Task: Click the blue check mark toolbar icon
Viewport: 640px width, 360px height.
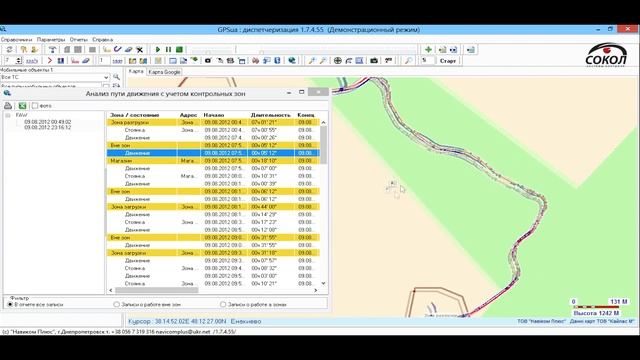Action: point(118,49)
